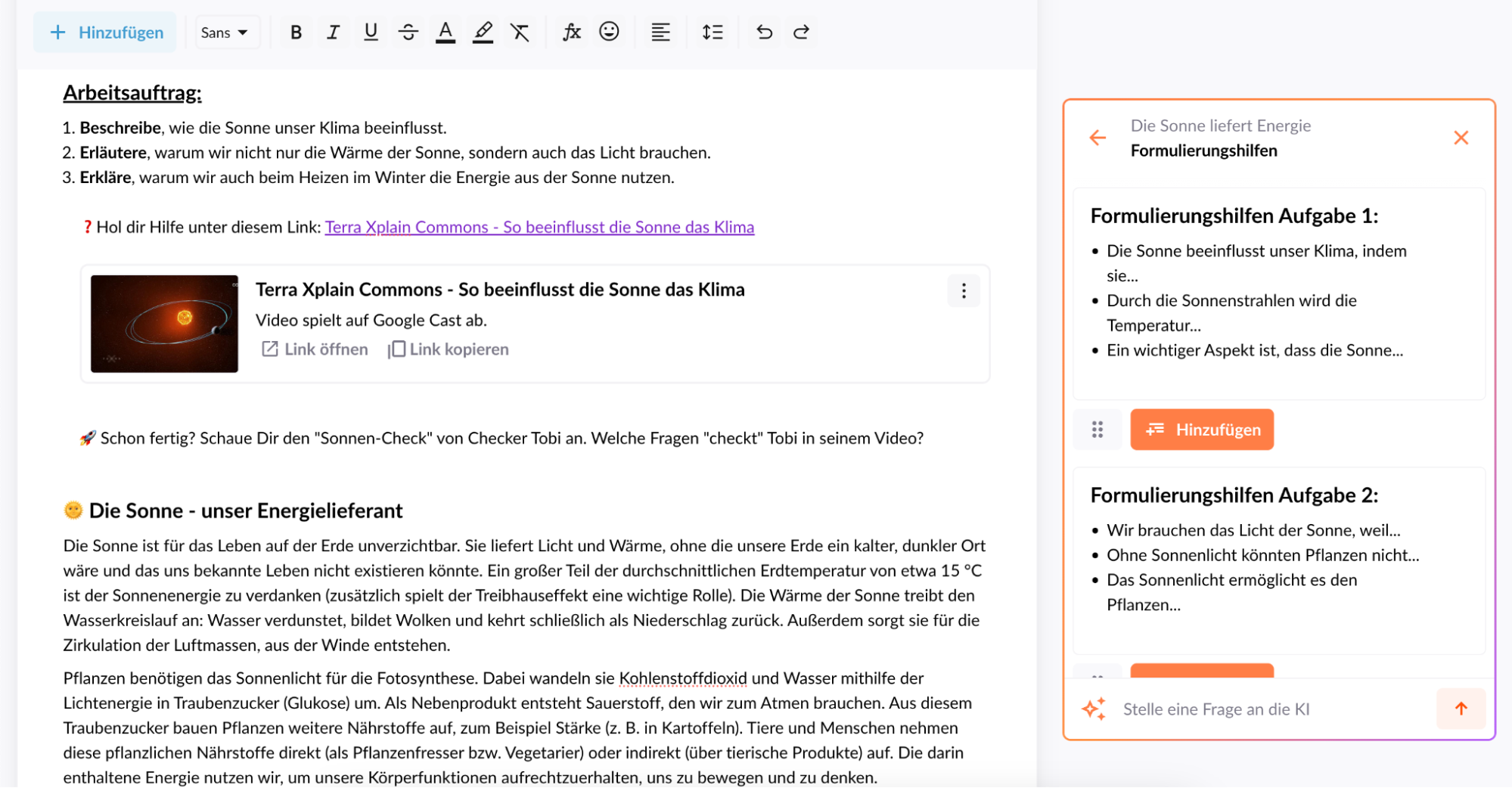
Task: Open the highlighter tool
Action: (x=483, y=32)
